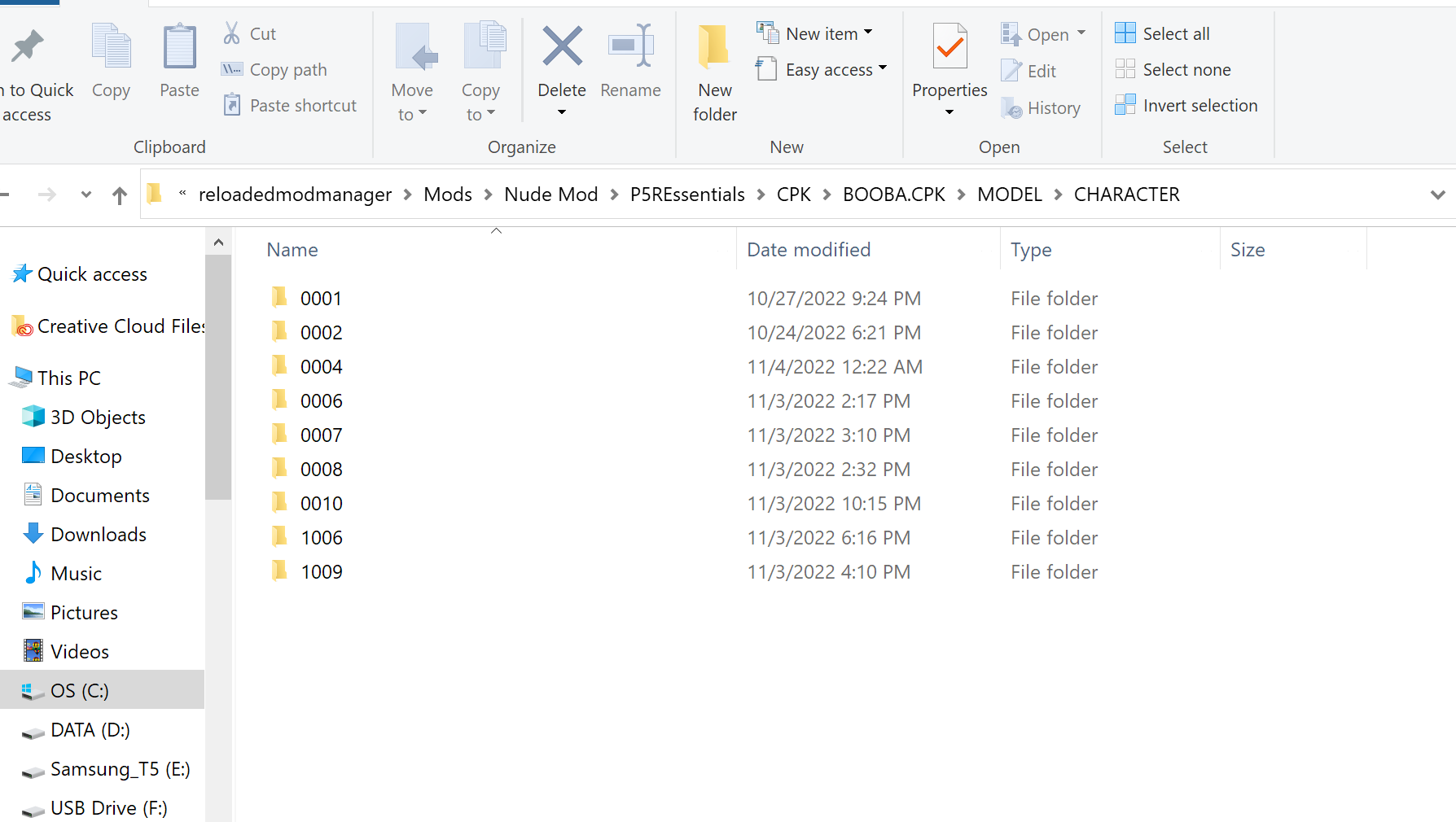
Task: Open recent locations dropdown arrow
Action: (86, 195)
